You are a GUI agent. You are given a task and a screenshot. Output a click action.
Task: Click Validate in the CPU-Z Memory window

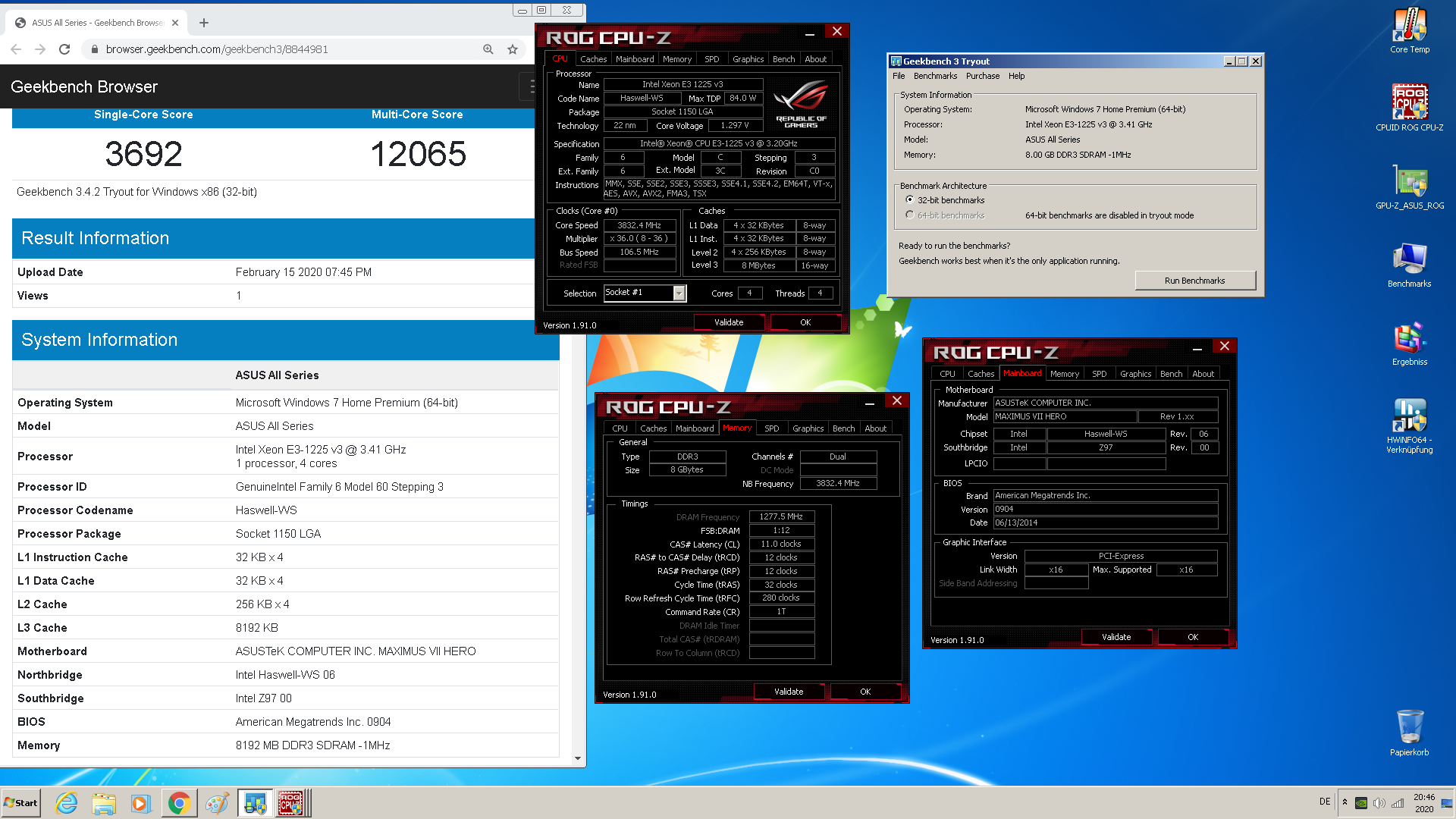tap(789, 692)
